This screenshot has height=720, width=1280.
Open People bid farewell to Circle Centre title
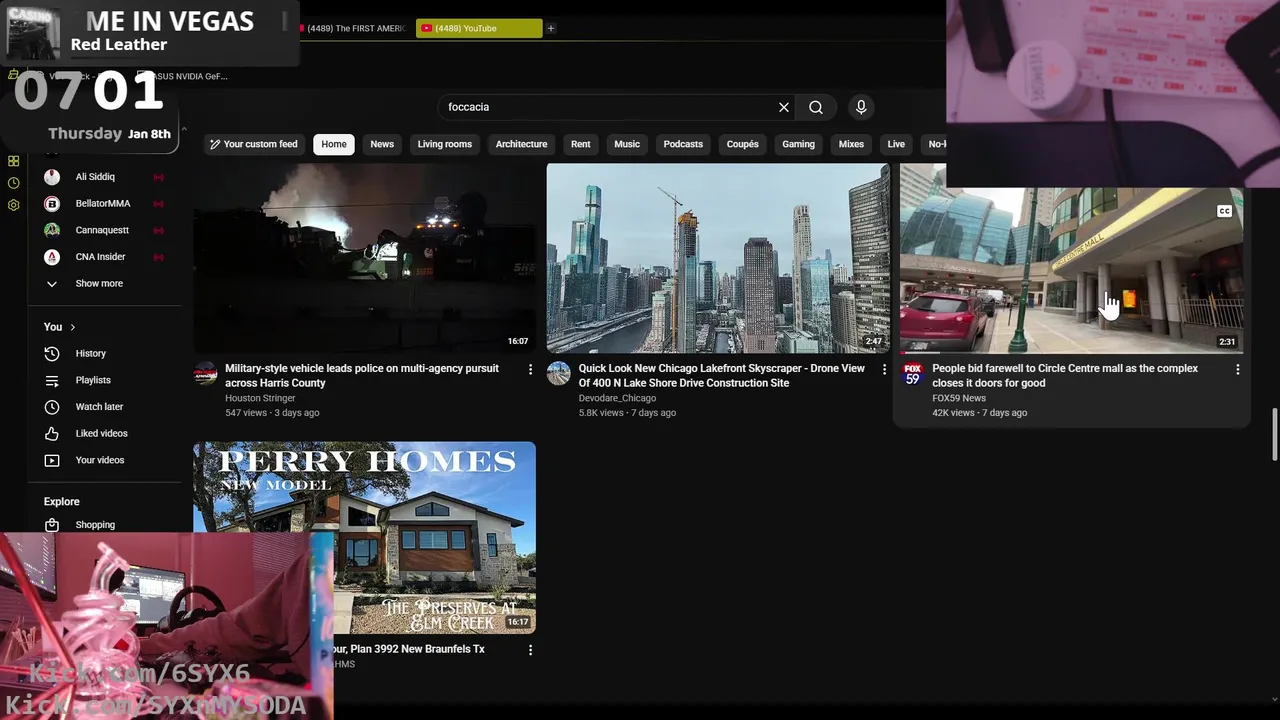coord(1065,375)
